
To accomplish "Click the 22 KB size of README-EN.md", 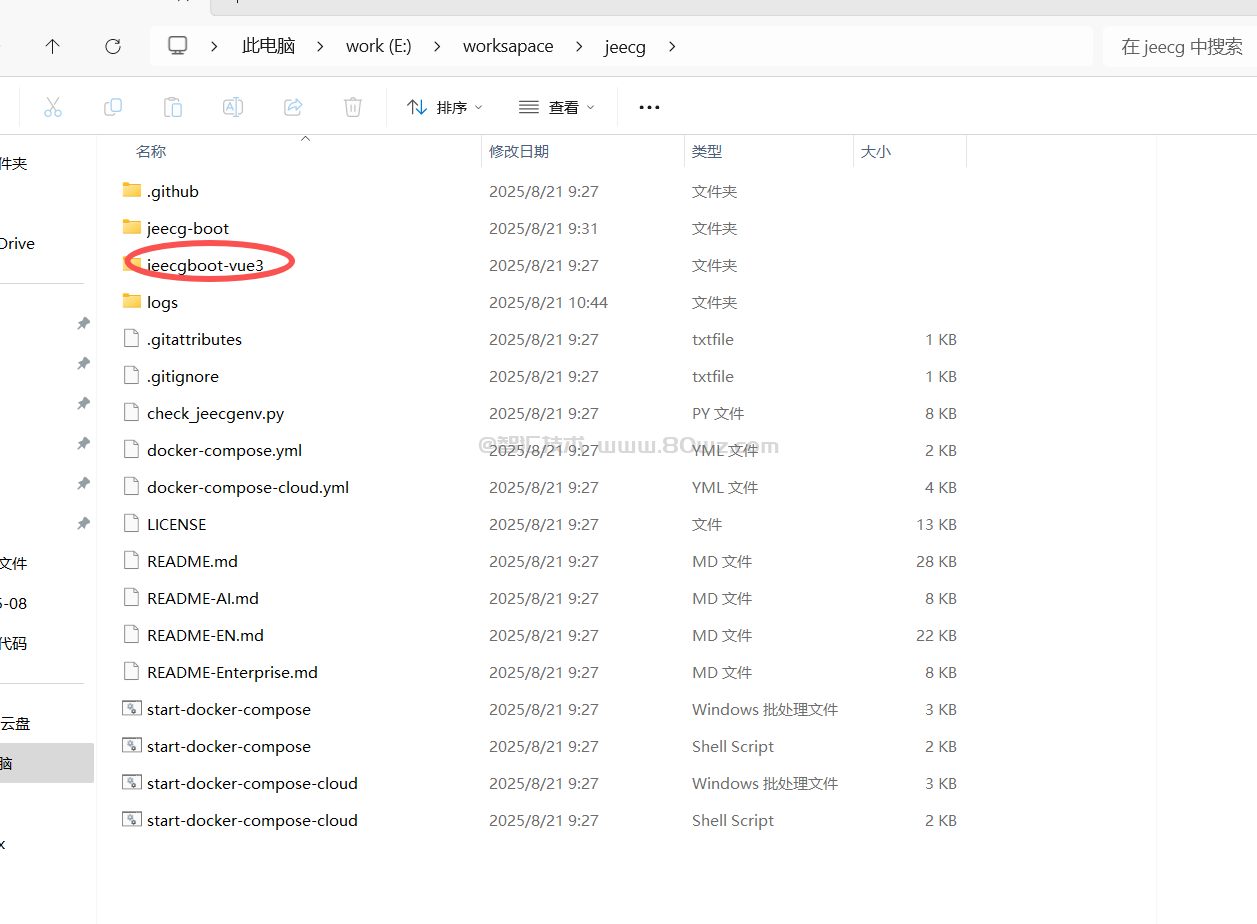I will click(x=936, y=635).
